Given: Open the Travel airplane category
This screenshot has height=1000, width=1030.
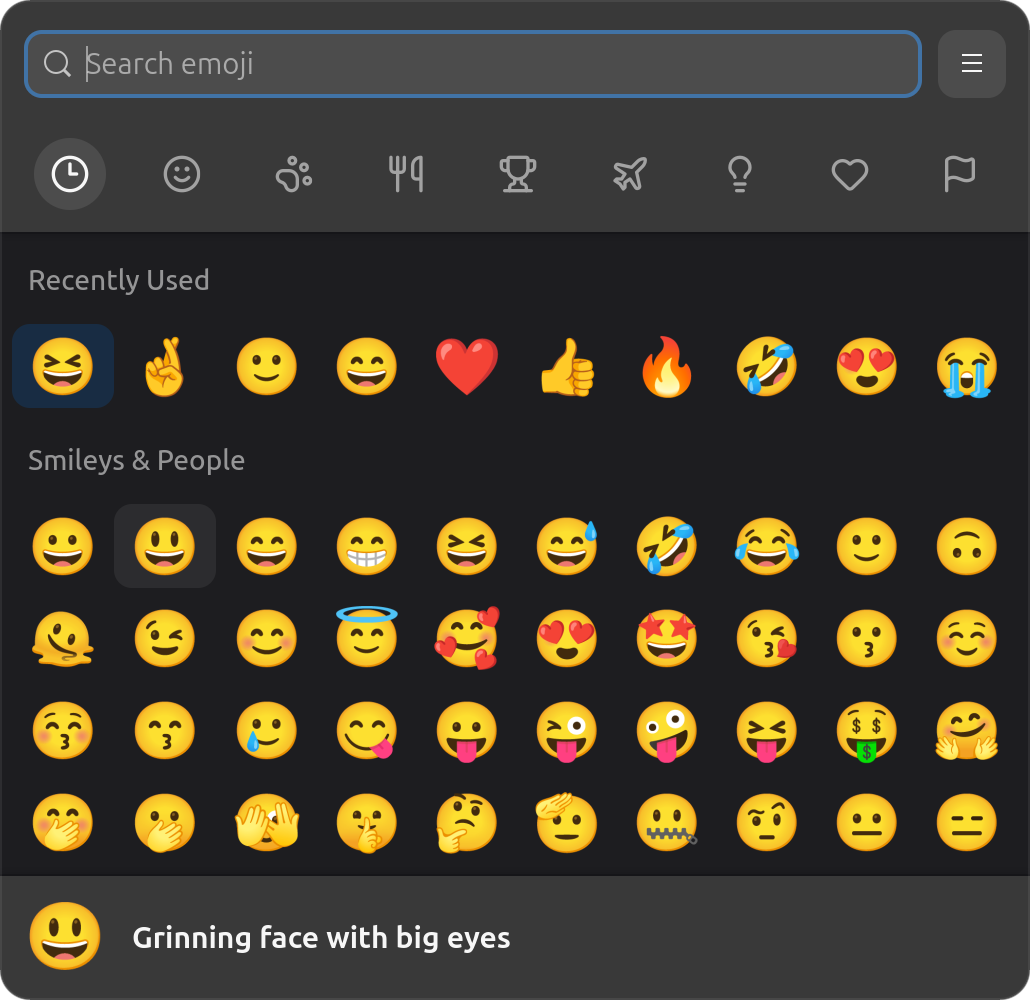Looking at the screenshot, I should 629,174.
